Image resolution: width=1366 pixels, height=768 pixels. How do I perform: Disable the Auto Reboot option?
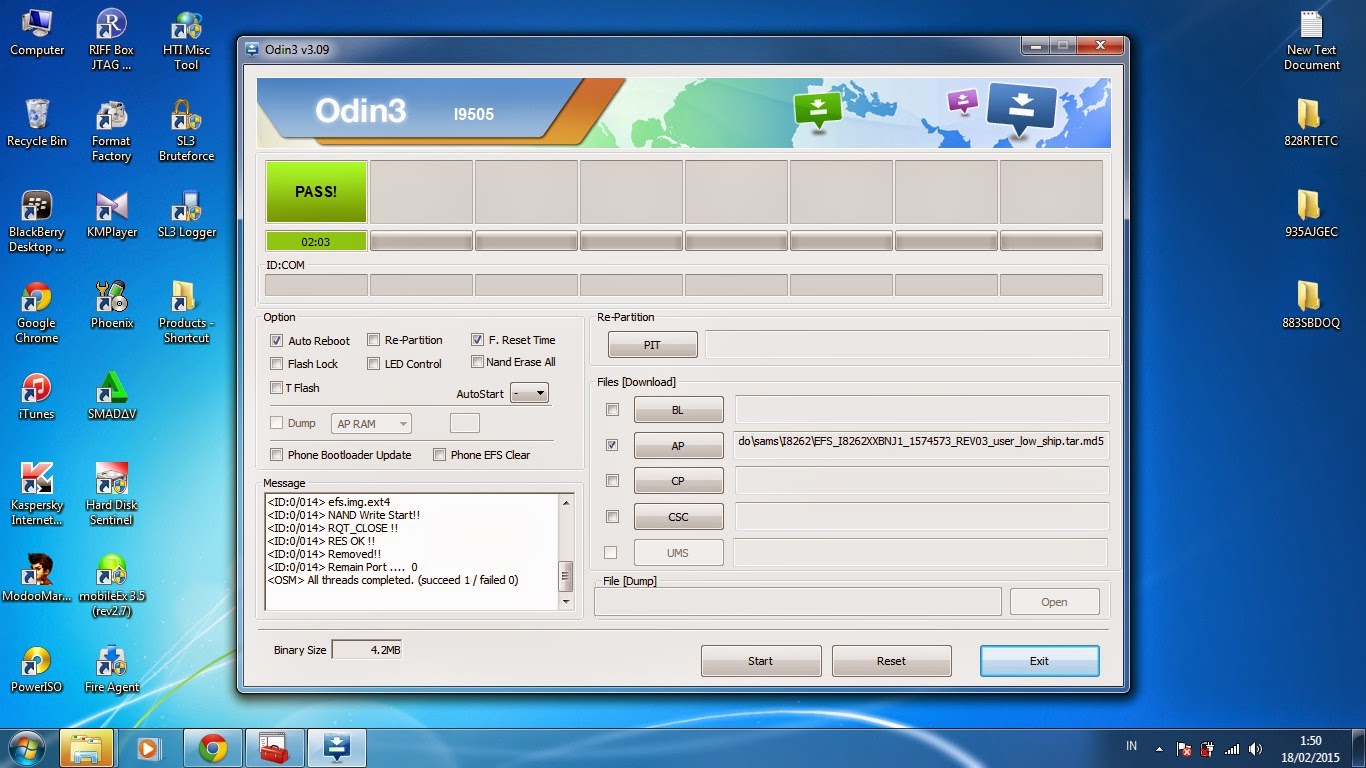(x=277, y=340)
